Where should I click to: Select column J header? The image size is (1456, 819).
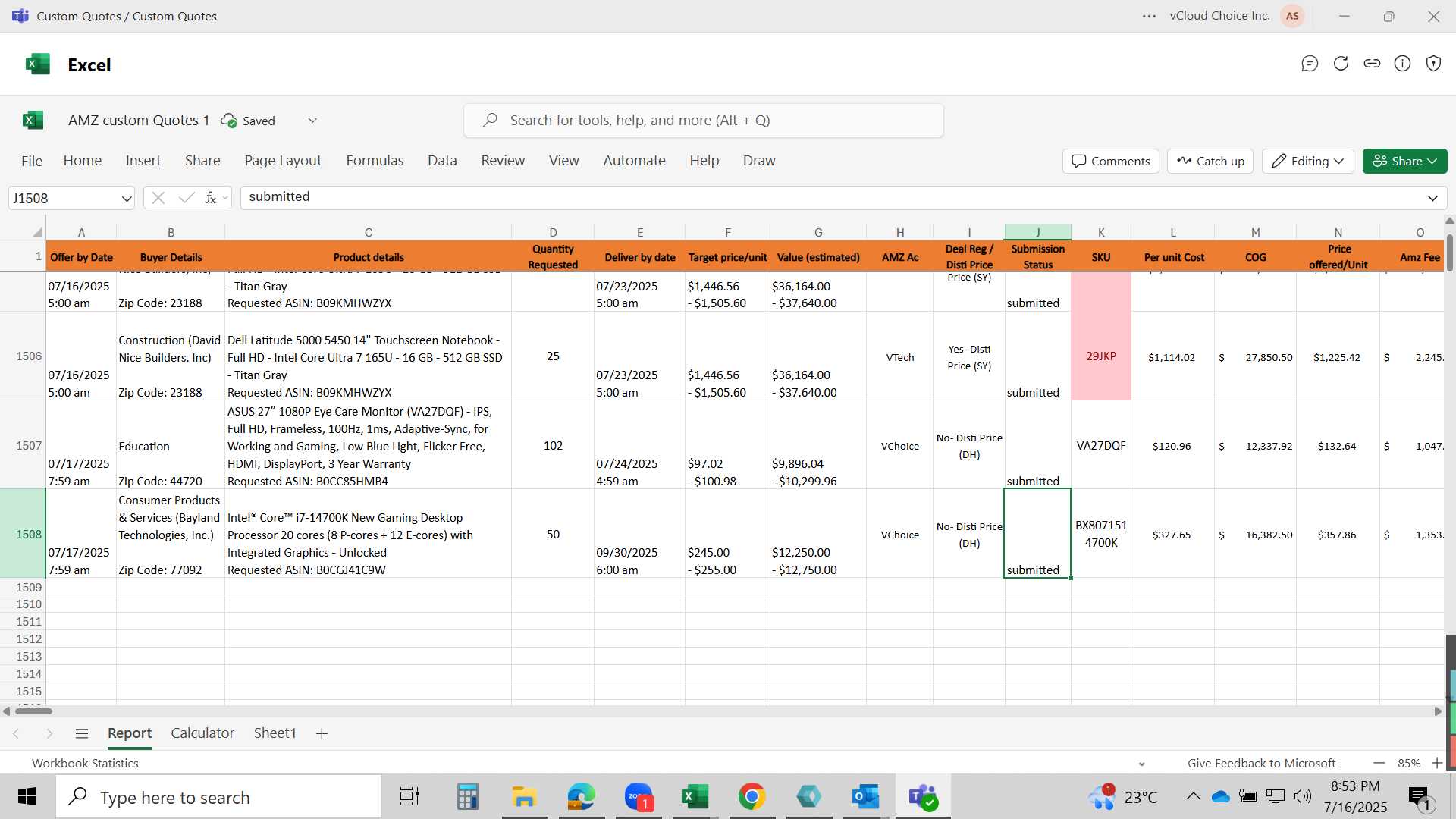(1037, 232)
